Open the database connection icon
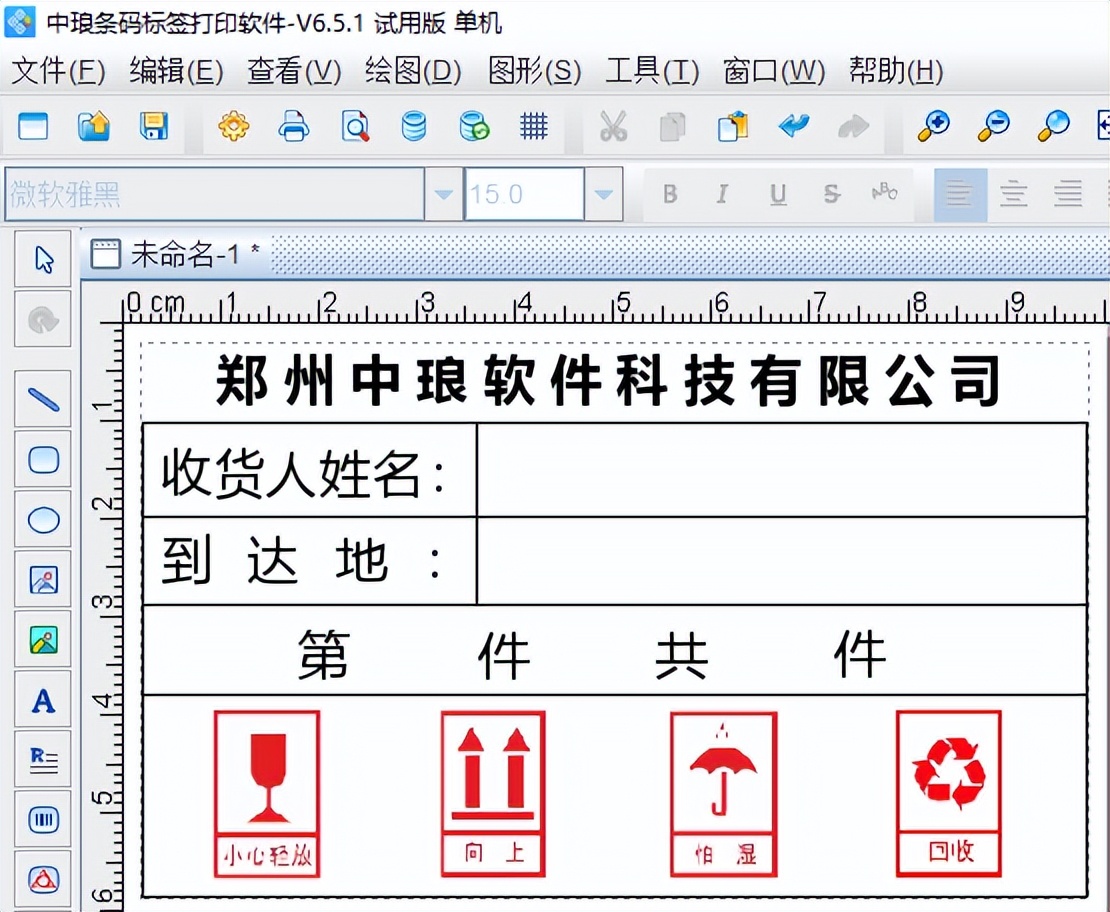Viewport: 1110px width, 912px height. [413, 127]
